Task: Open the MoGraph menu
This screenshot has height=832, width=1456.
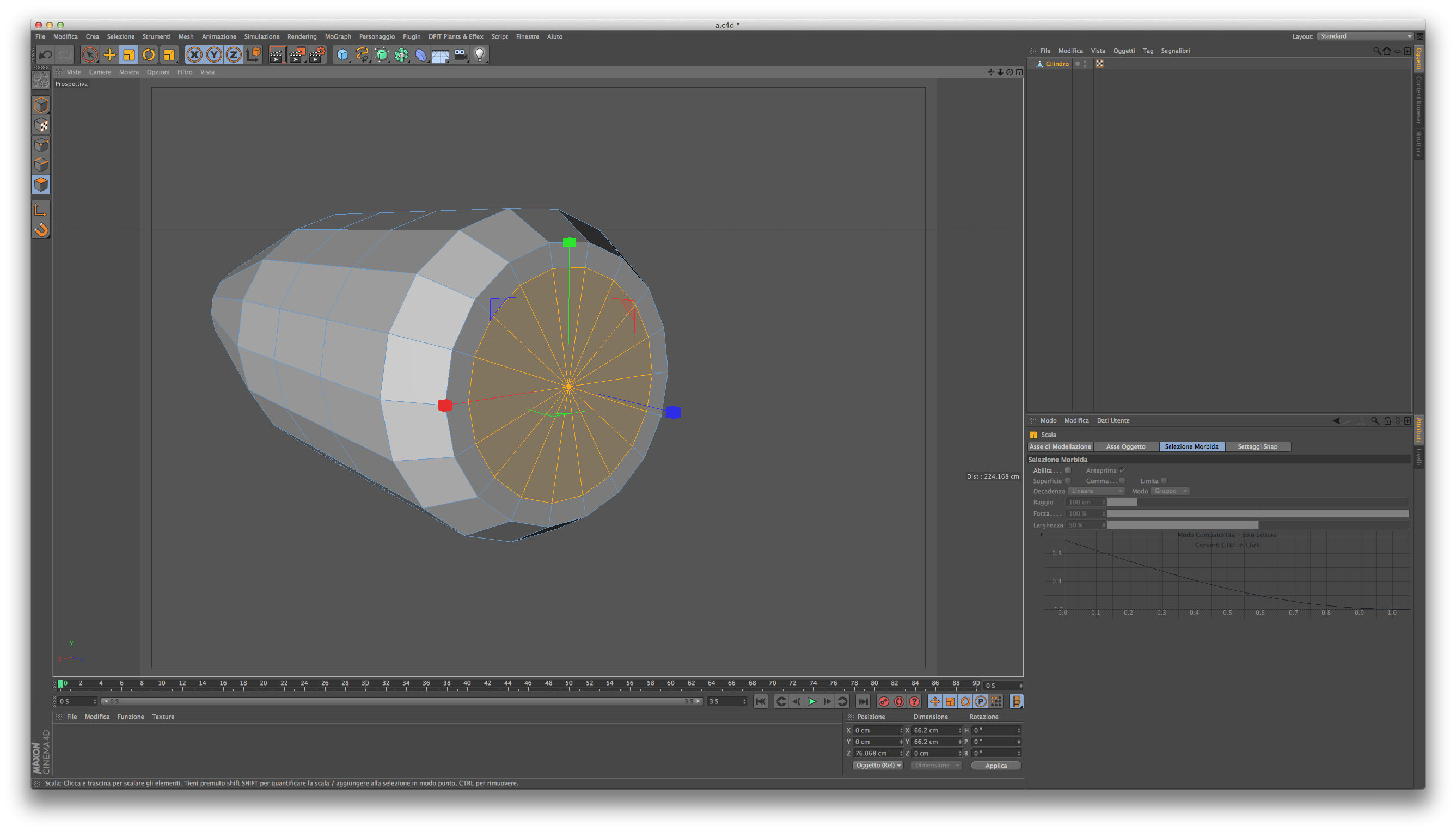Action: coord(338,36)
